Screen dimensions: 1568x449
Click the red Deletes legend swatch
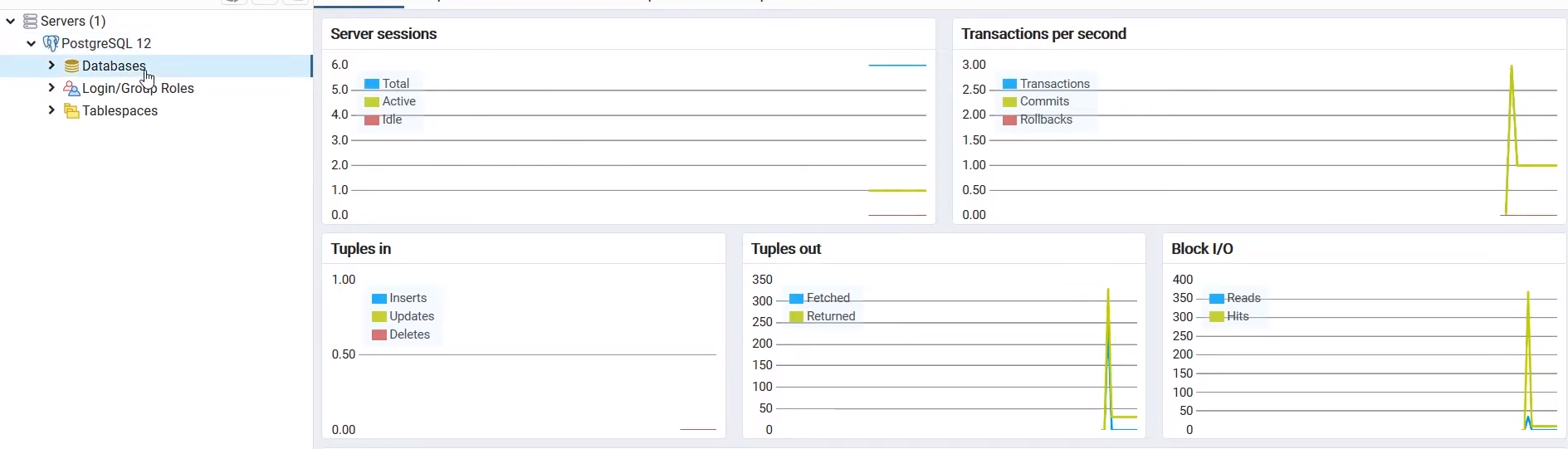point(379,334)
